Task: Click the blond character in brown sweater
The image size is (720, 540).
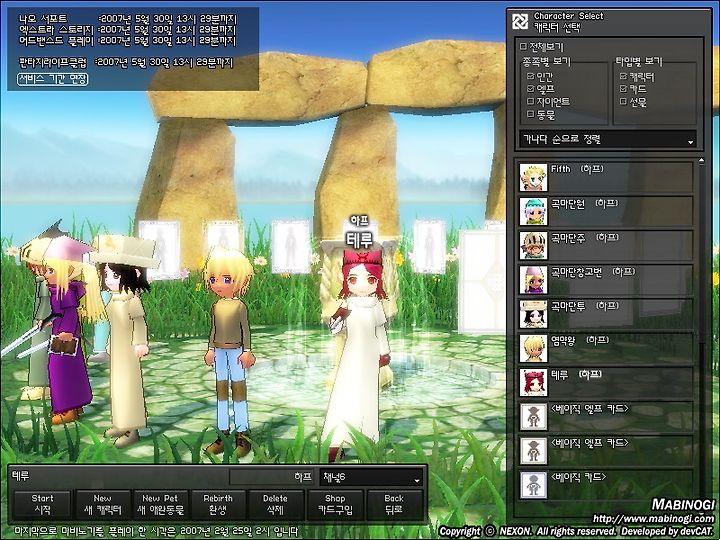Action: (x=229, y=351)
